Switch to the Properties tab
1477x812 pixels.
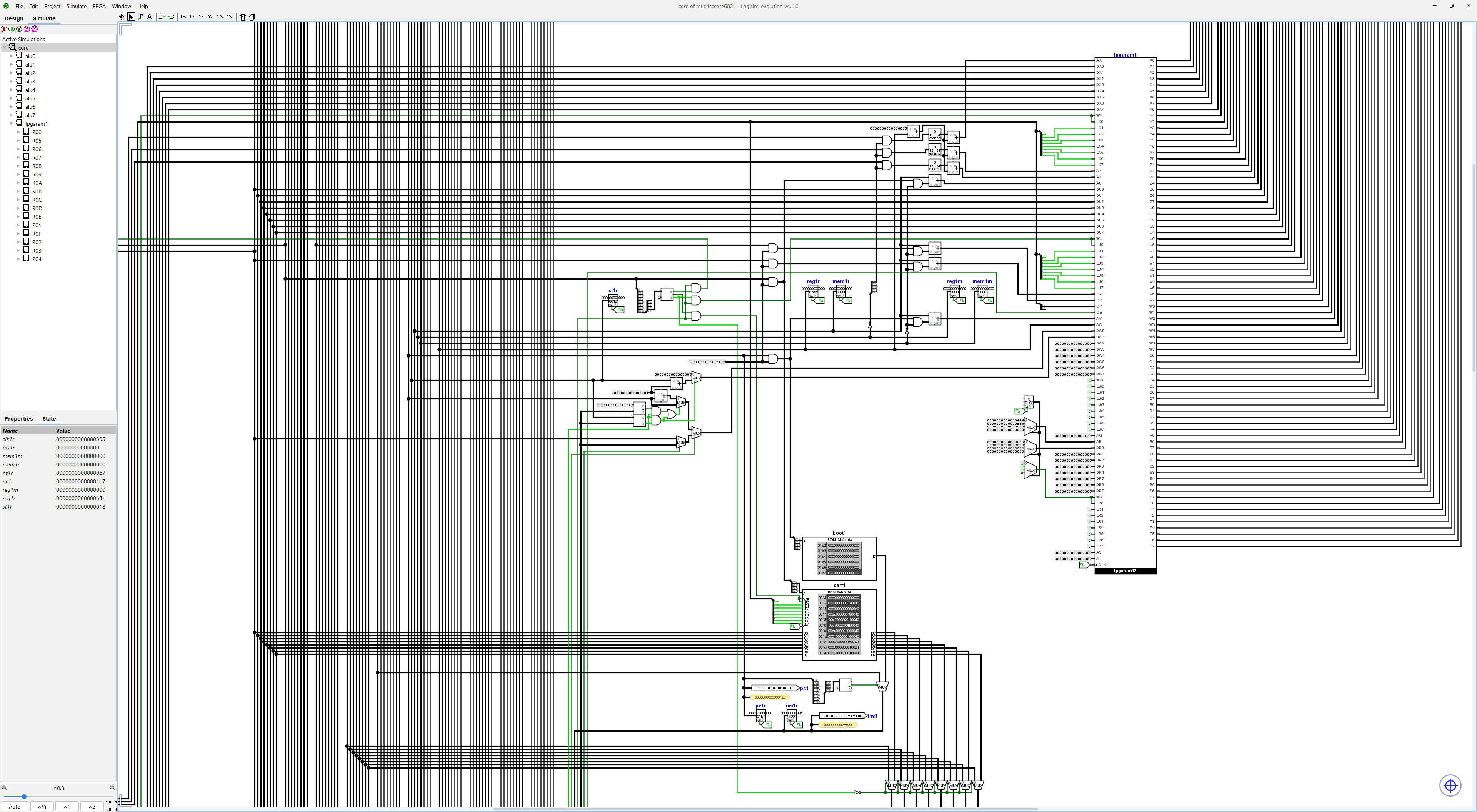tap(18, 419)
